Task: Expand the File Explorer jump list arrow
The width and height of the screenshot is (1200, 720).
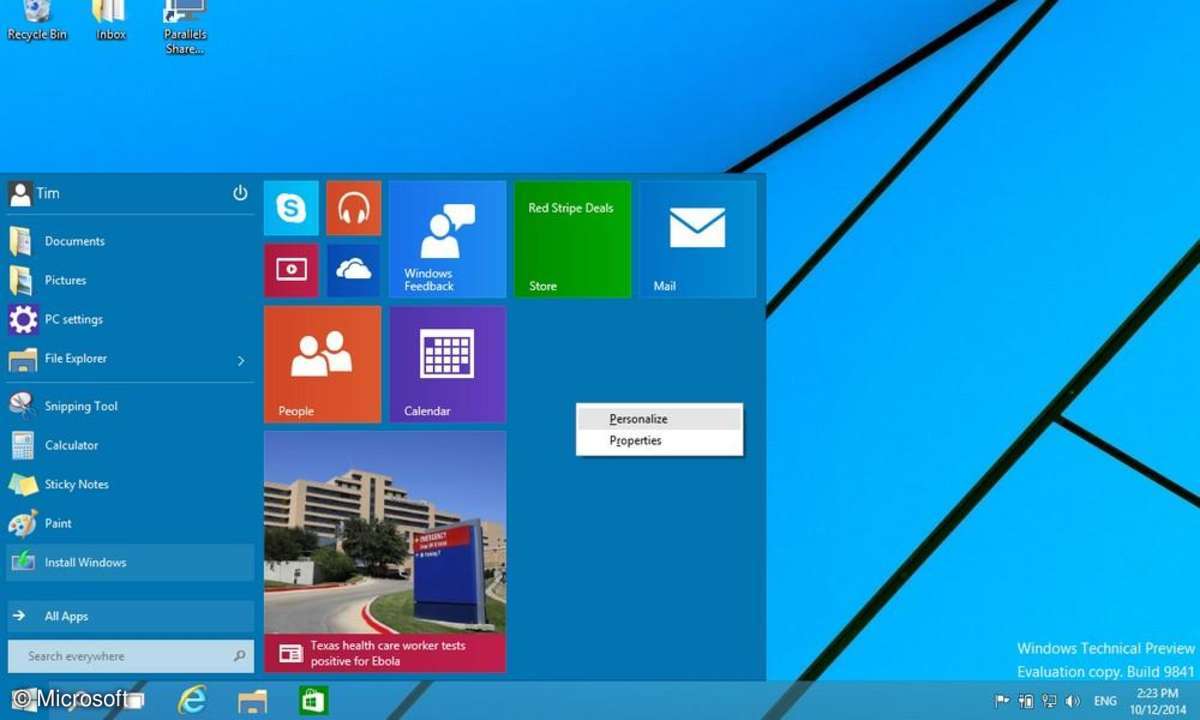Action: pos(241,360)
